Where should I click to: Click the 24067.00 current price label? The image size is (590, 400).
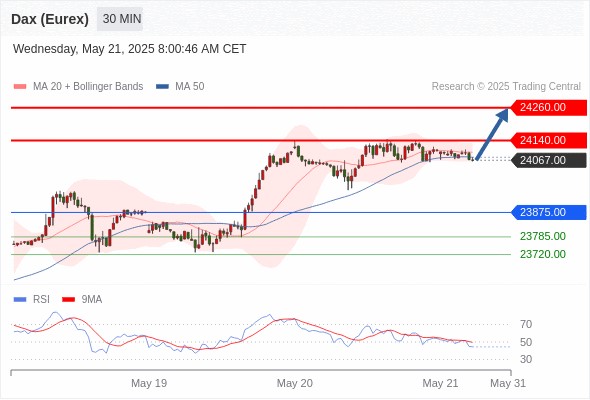pos(549,160)
